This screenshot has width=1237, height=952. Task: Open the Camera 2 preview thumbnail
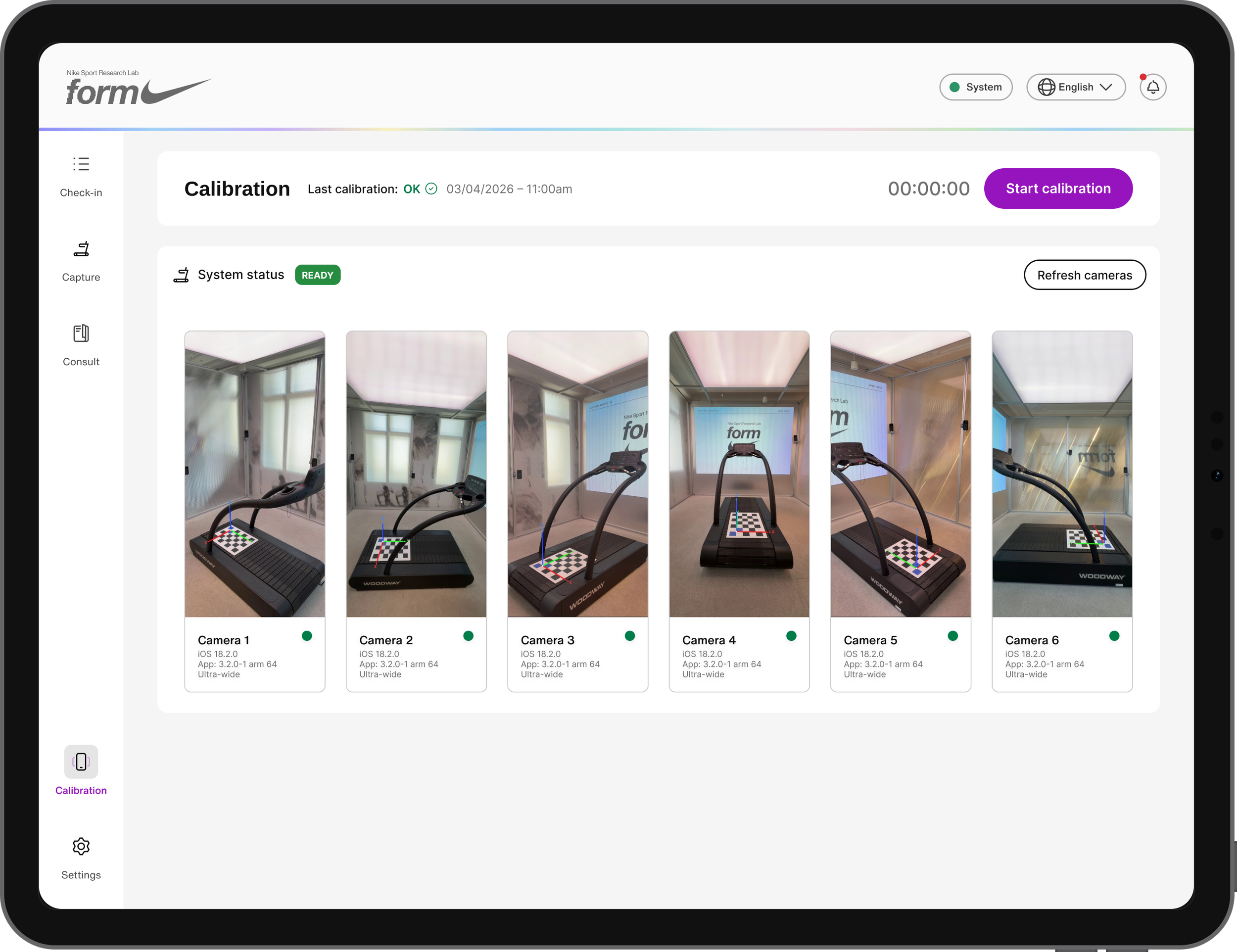[x=416, y=474]
